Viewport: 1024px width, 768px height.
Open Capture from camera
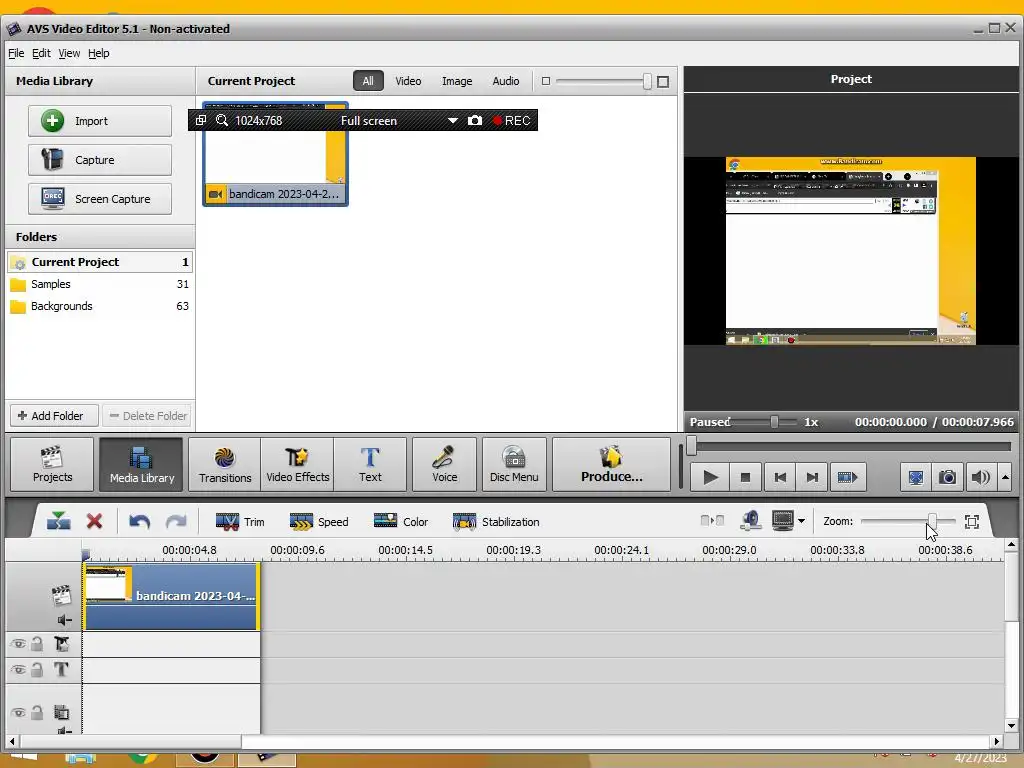(100, 160)
